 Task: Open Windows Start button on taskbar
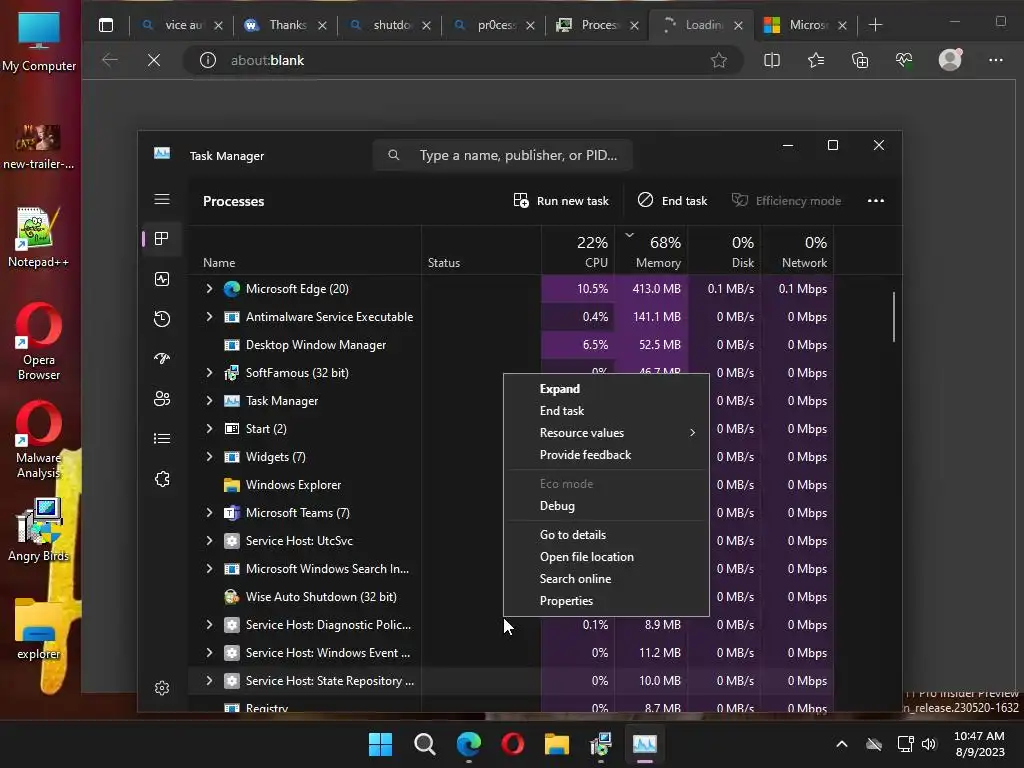tap(380, 744)
